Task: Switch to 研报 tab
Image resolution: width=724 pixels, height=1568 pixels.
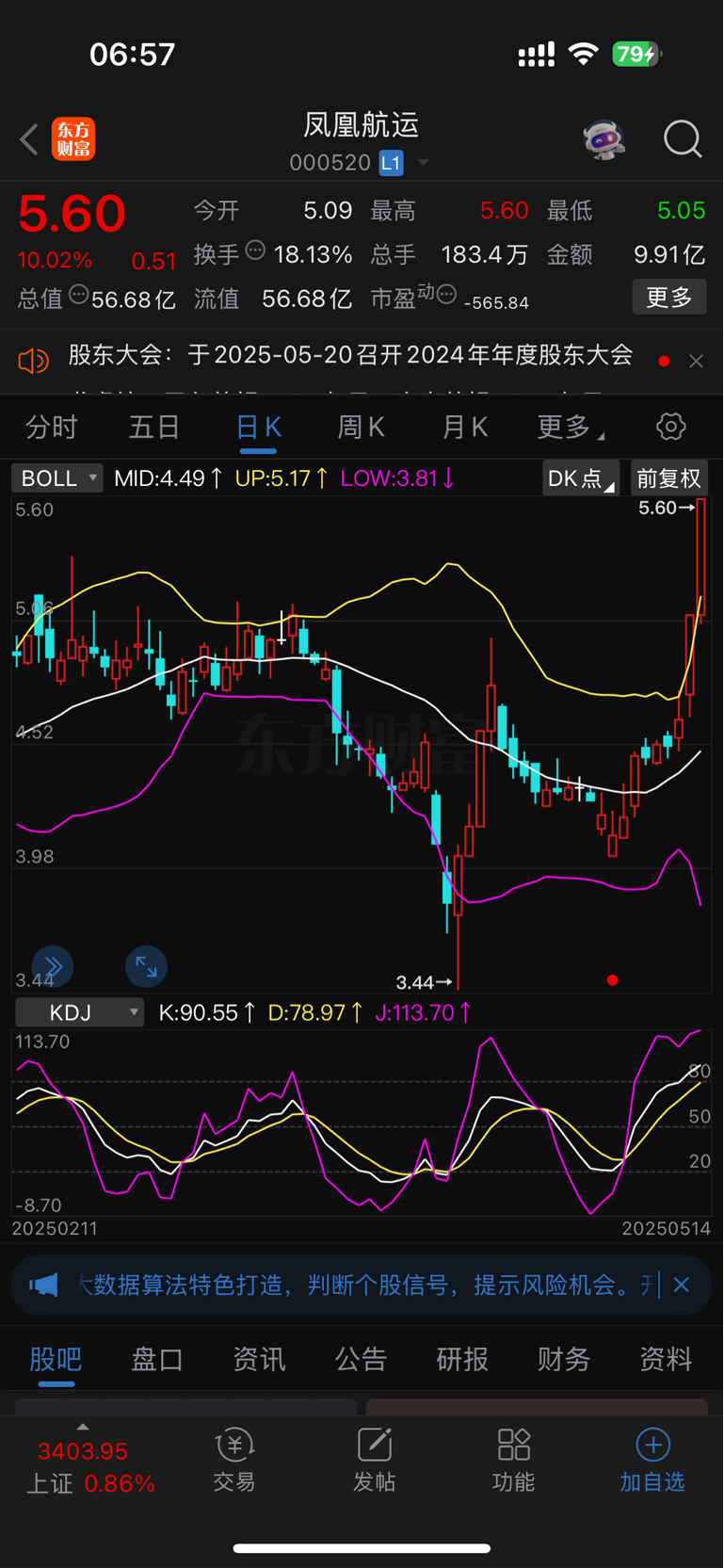Action: click(462, 1359)
